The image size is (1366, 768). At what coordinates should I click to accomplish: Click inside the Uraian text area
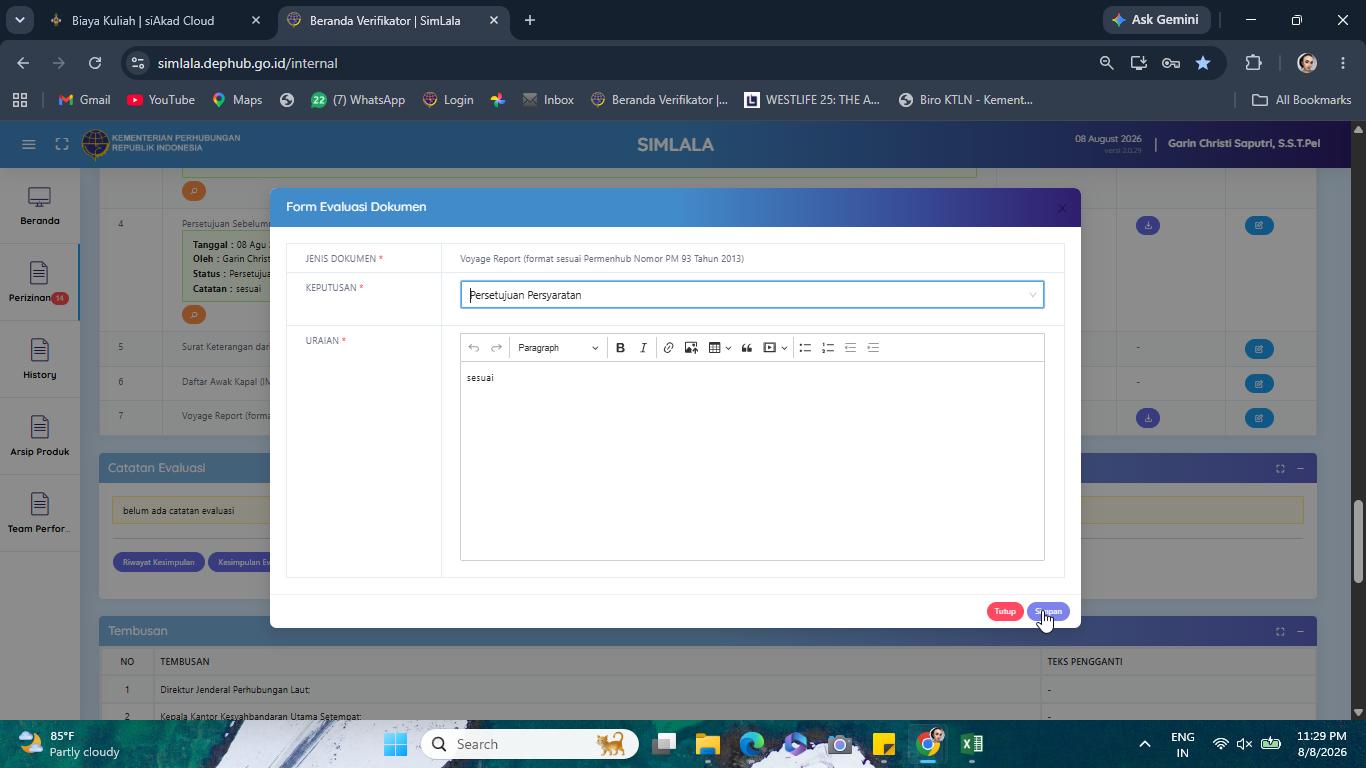click(752, 461)
